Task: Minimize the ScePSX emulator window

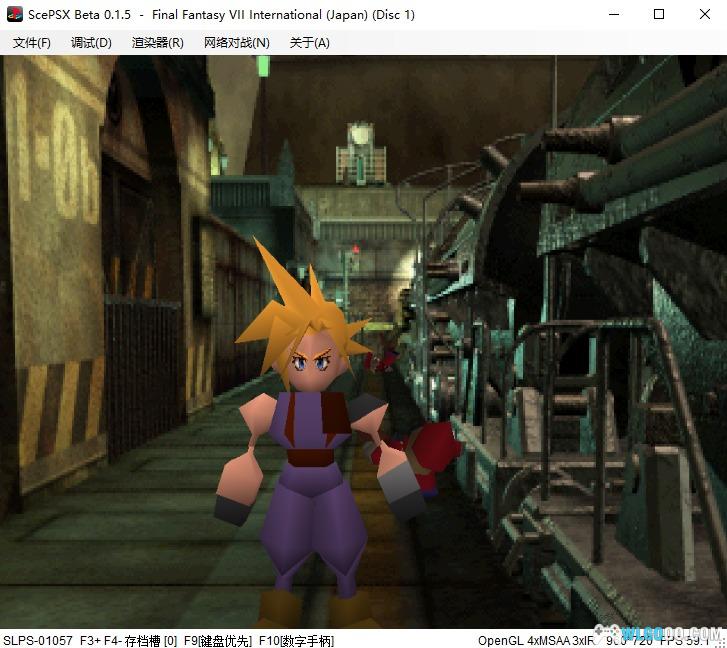Action: [612, 15]
